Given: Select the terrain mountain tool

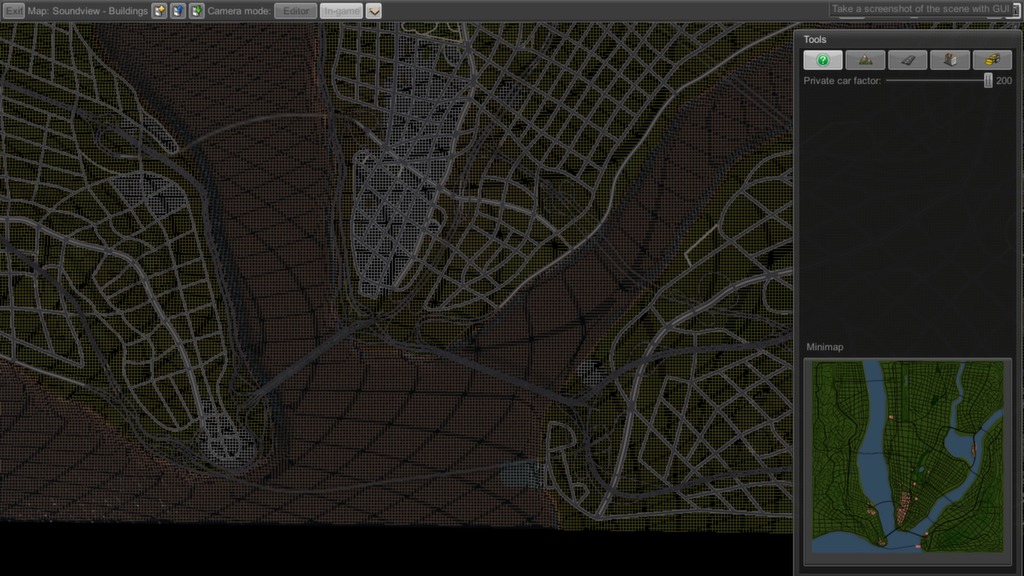Looking at the screenshot, I should point(865,60).
